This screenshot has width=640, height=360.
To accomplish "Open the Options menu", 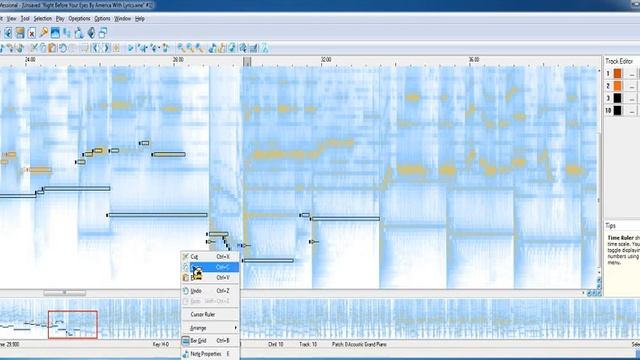I will point(102,19).
